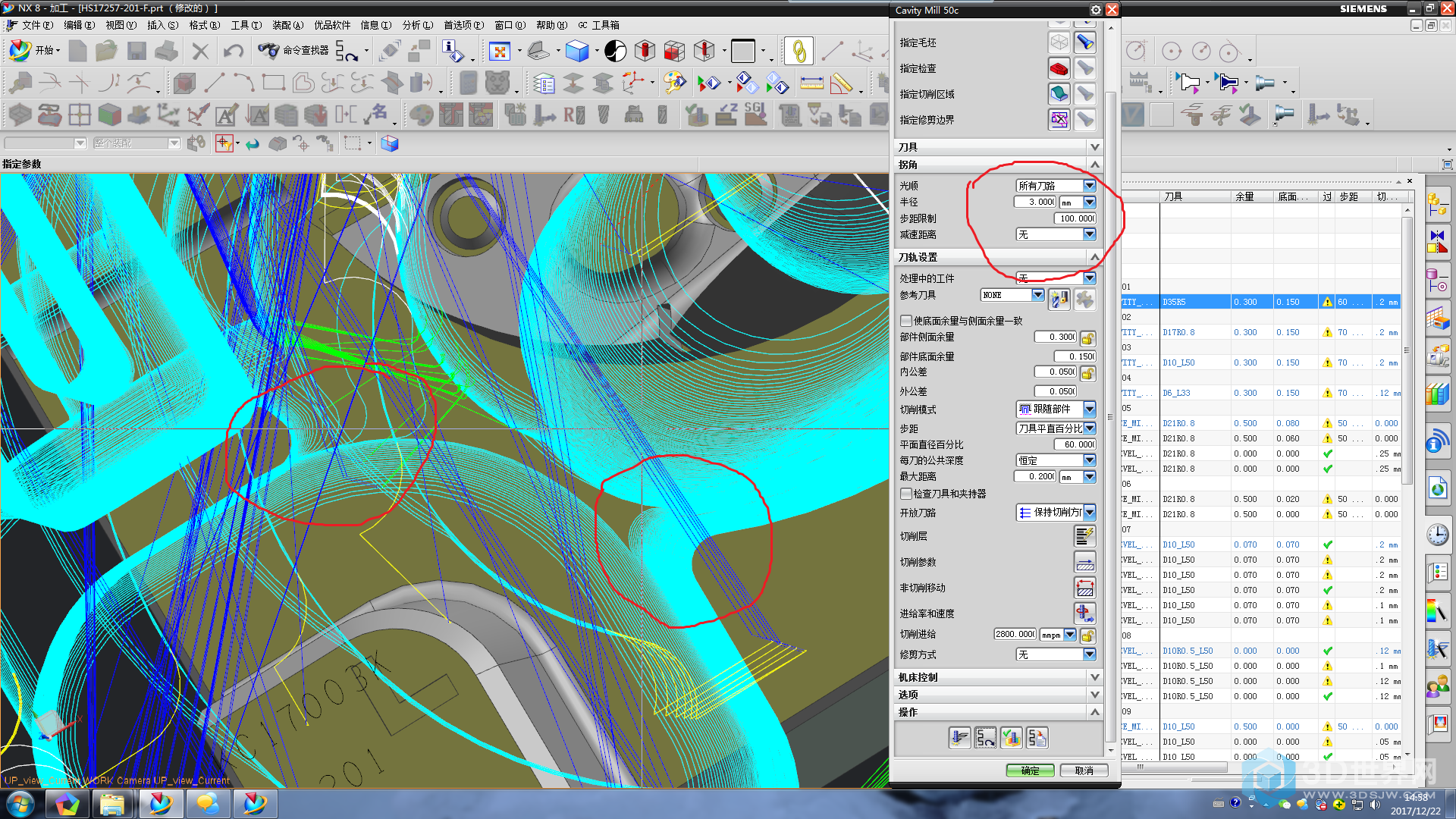Screen dimensions: 1456x819
Task: Click the 取消 Cancel button
Action: tap(1084, 770)
